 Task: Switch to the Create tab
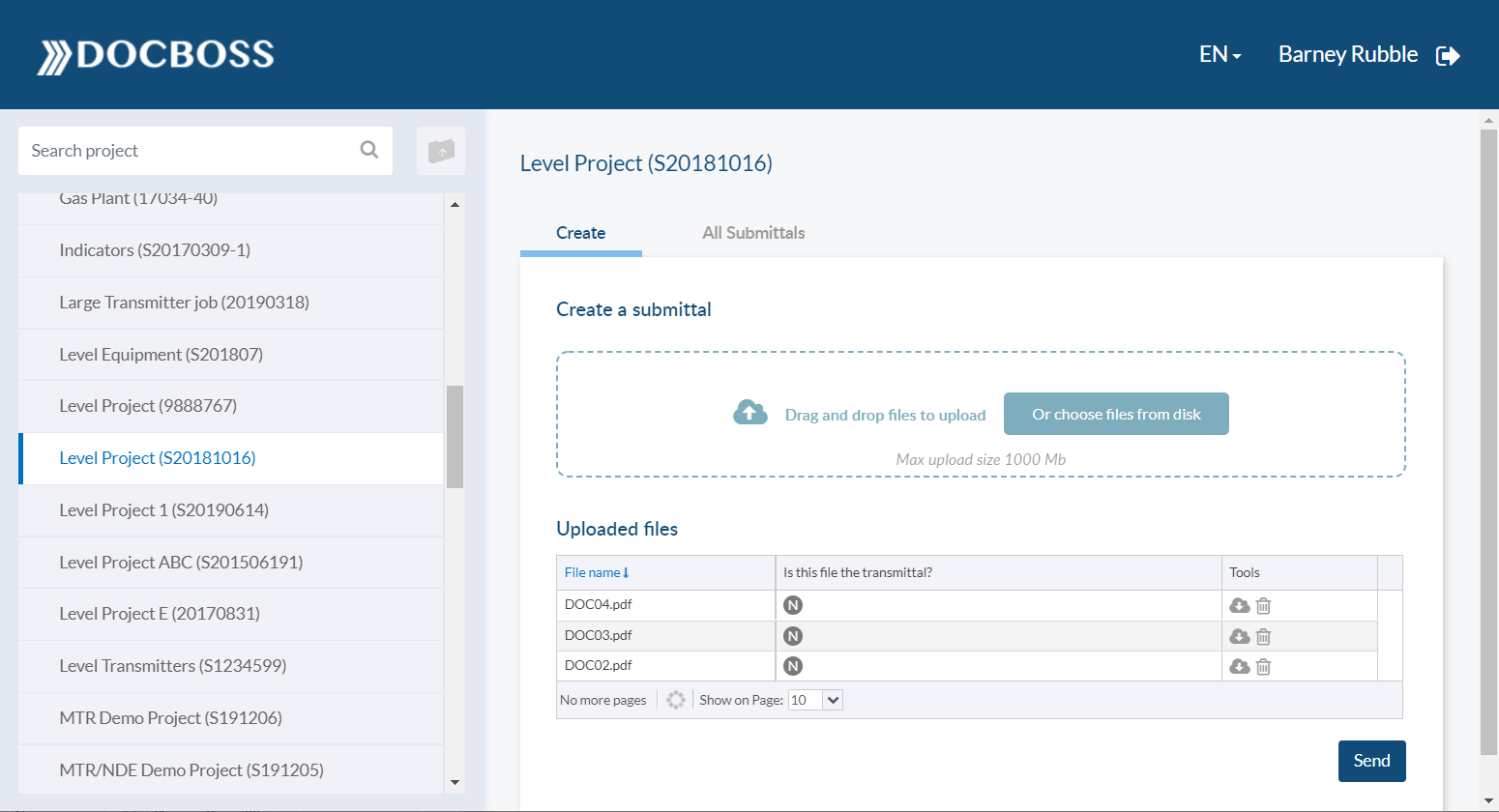tap(580, 233)
